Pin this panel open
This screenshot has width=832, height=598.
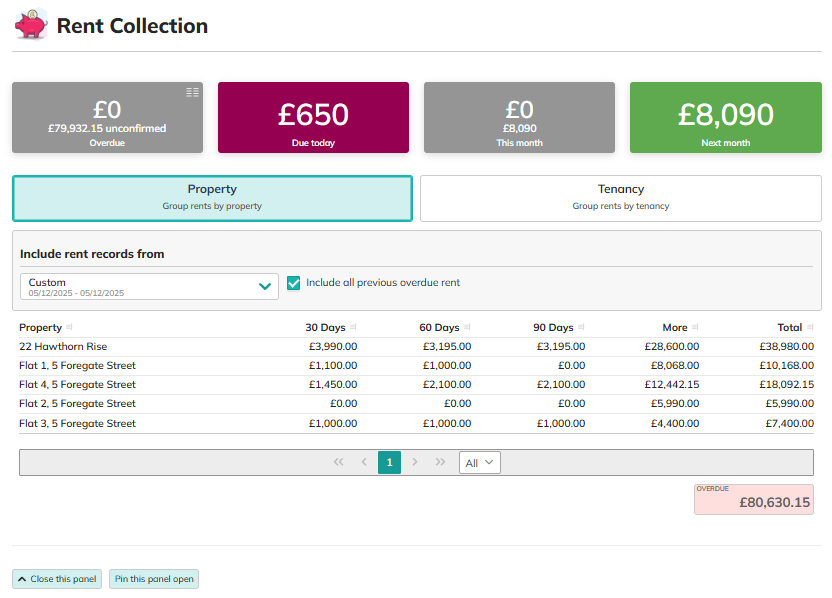pyautogui.click(x=153, y=579)
